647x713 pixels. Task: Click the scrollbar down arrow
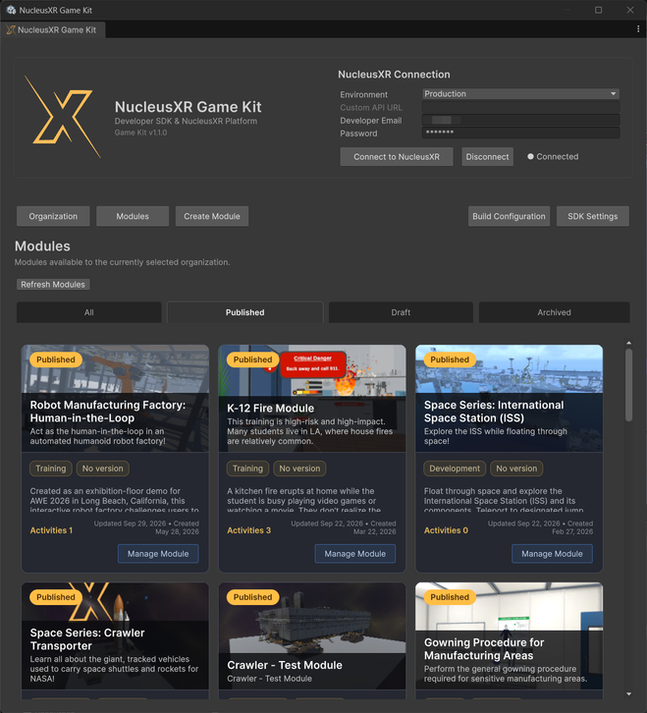[629, 694]
